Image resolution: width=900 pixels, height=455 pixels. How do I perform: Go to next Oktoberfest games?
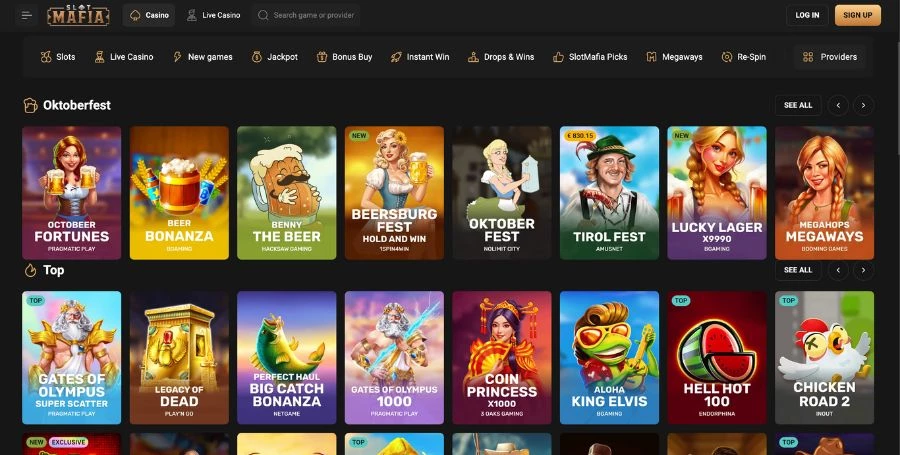click(x=863, y=106)
